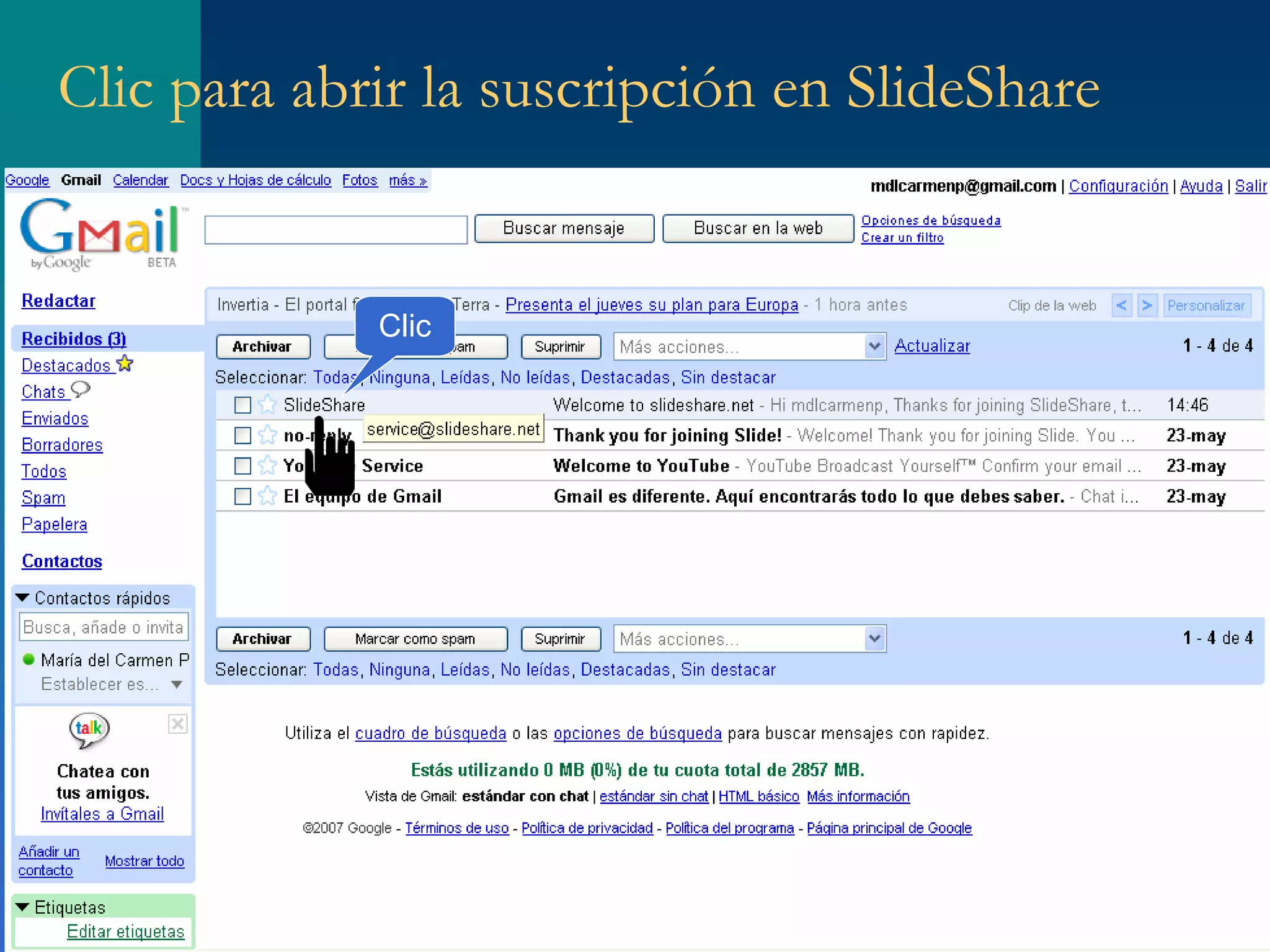Close the Talk promotion box
This screenshot has width=1270, height=952.
[x=178, y=723]
